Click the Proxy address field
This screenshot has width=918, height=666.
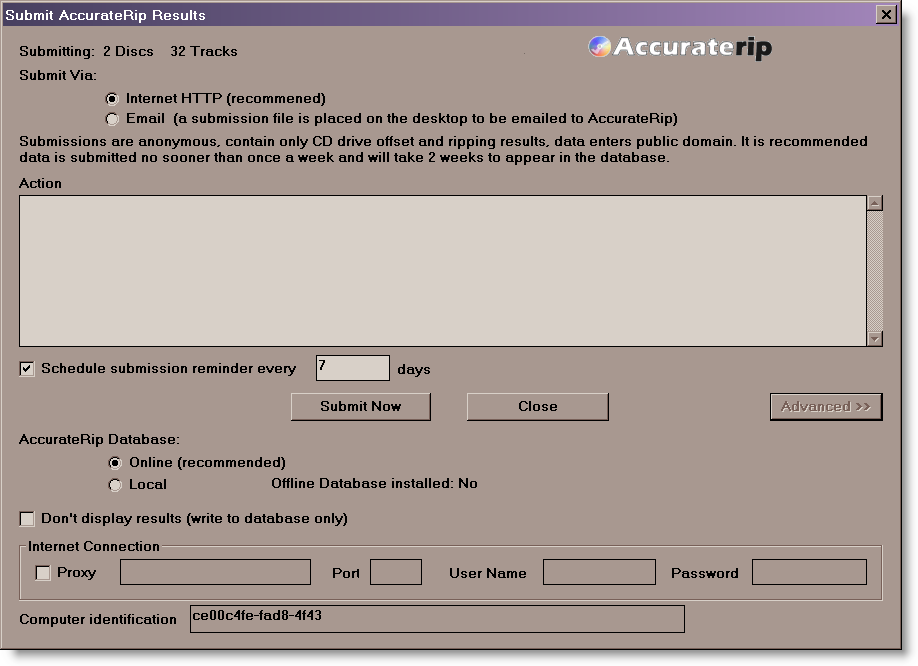point(215,572)
